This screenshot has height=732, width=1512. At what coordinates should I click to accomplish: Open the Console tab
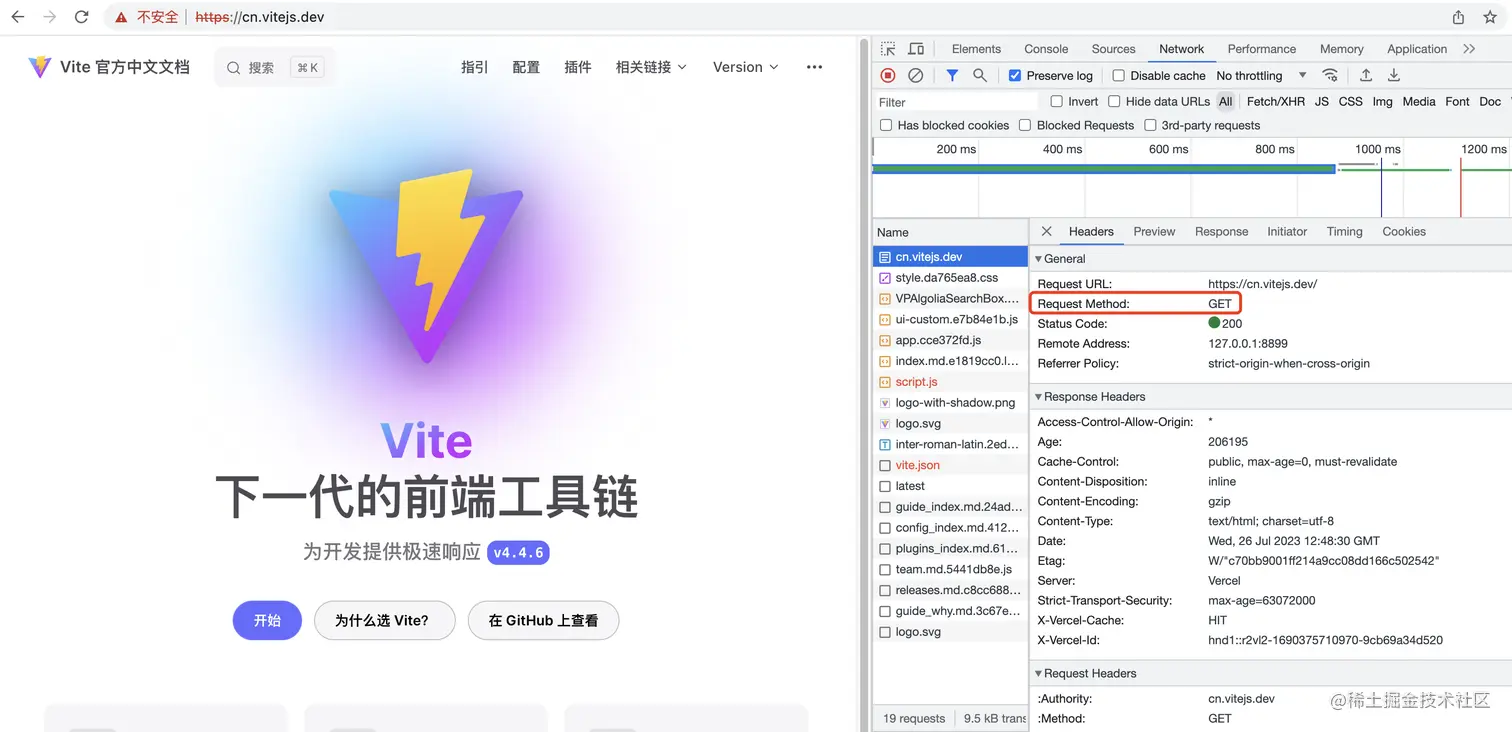pos(1046,49)
